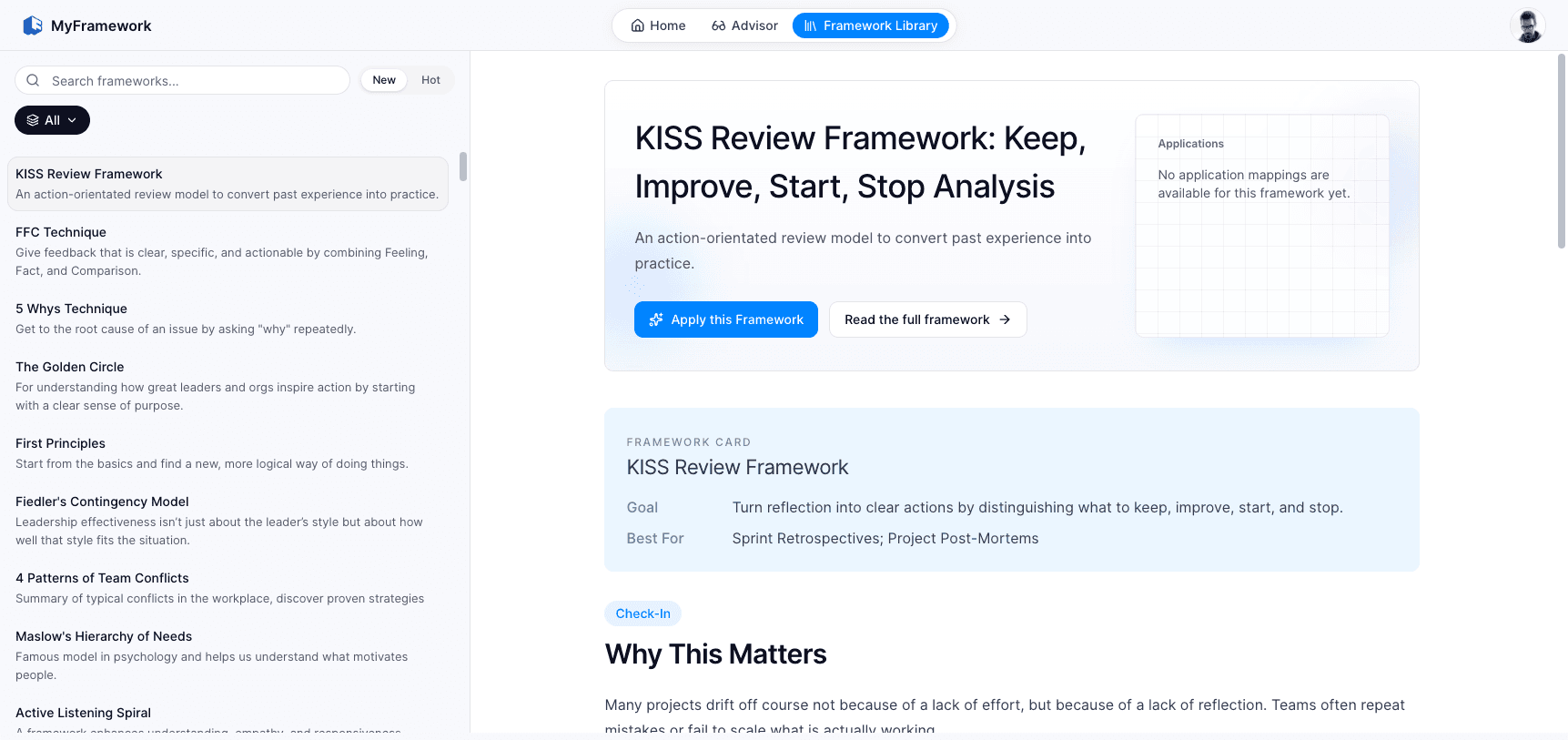Select the 5 Whys Technique in the list
This screenshot has width=1568, height=740.
(228, 319)
